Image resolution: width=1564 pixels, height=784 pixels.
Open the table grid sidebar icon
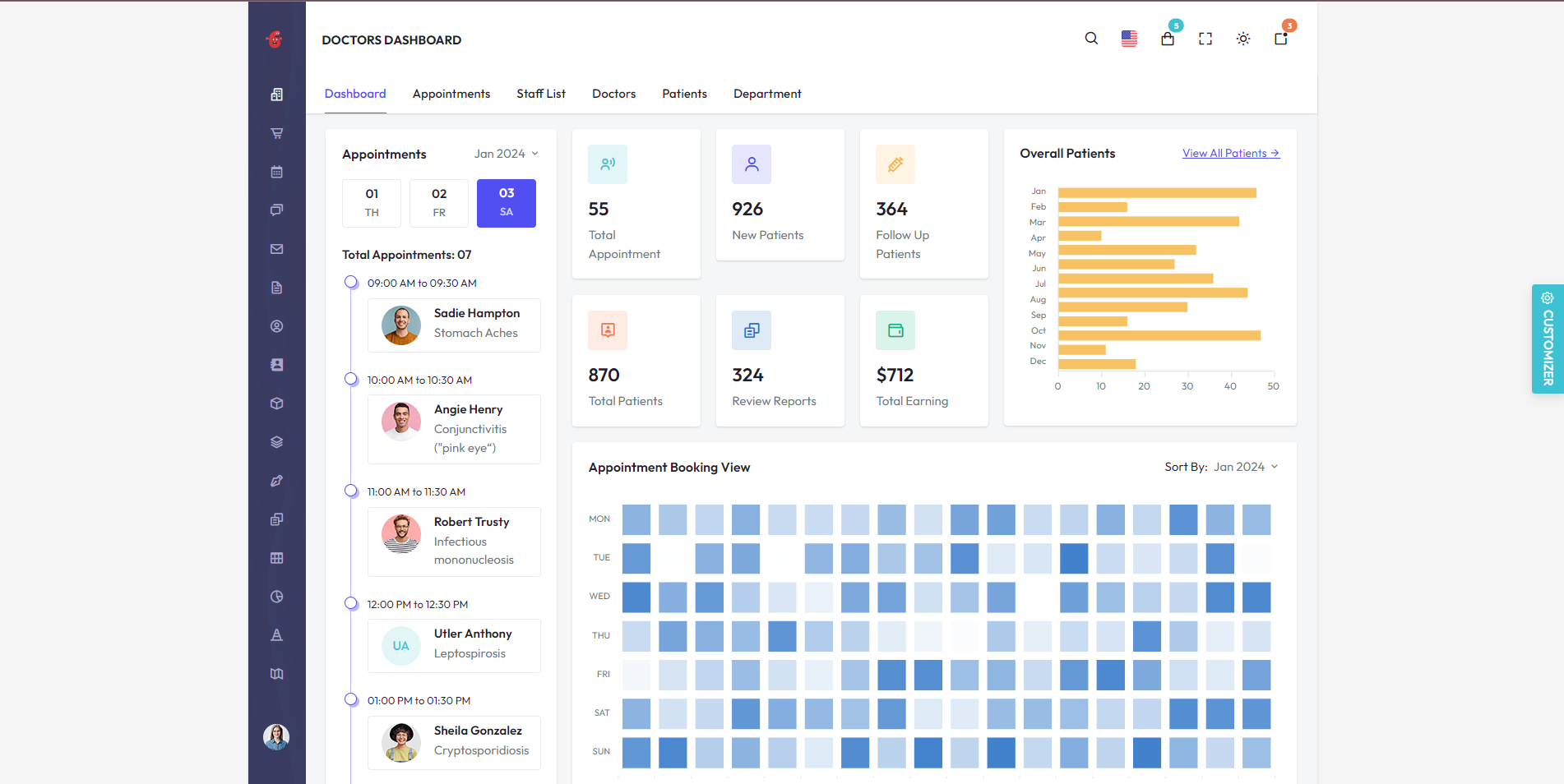click(x=276, y=558)
